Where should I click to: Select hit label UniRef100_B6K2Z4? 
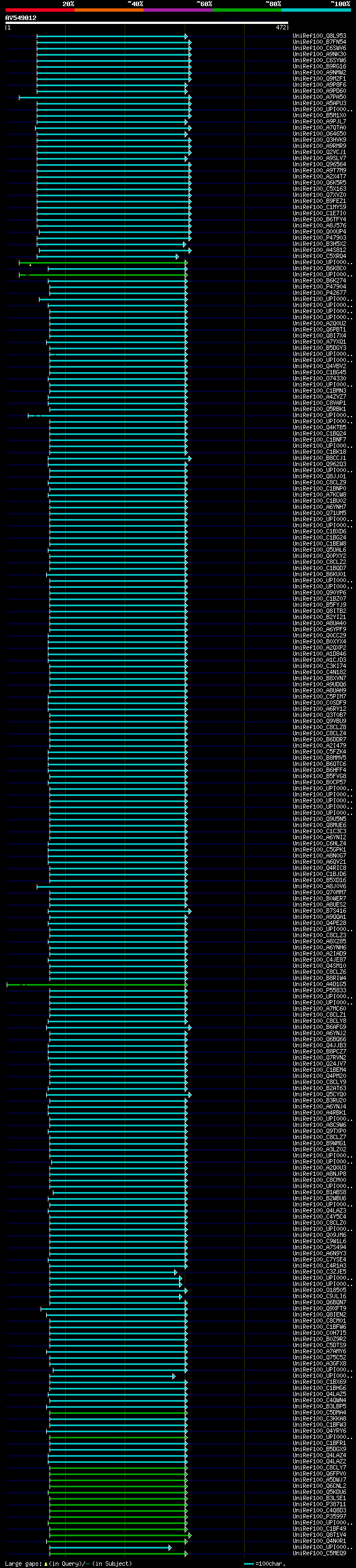pyautogui.click(x=319, y=280)
